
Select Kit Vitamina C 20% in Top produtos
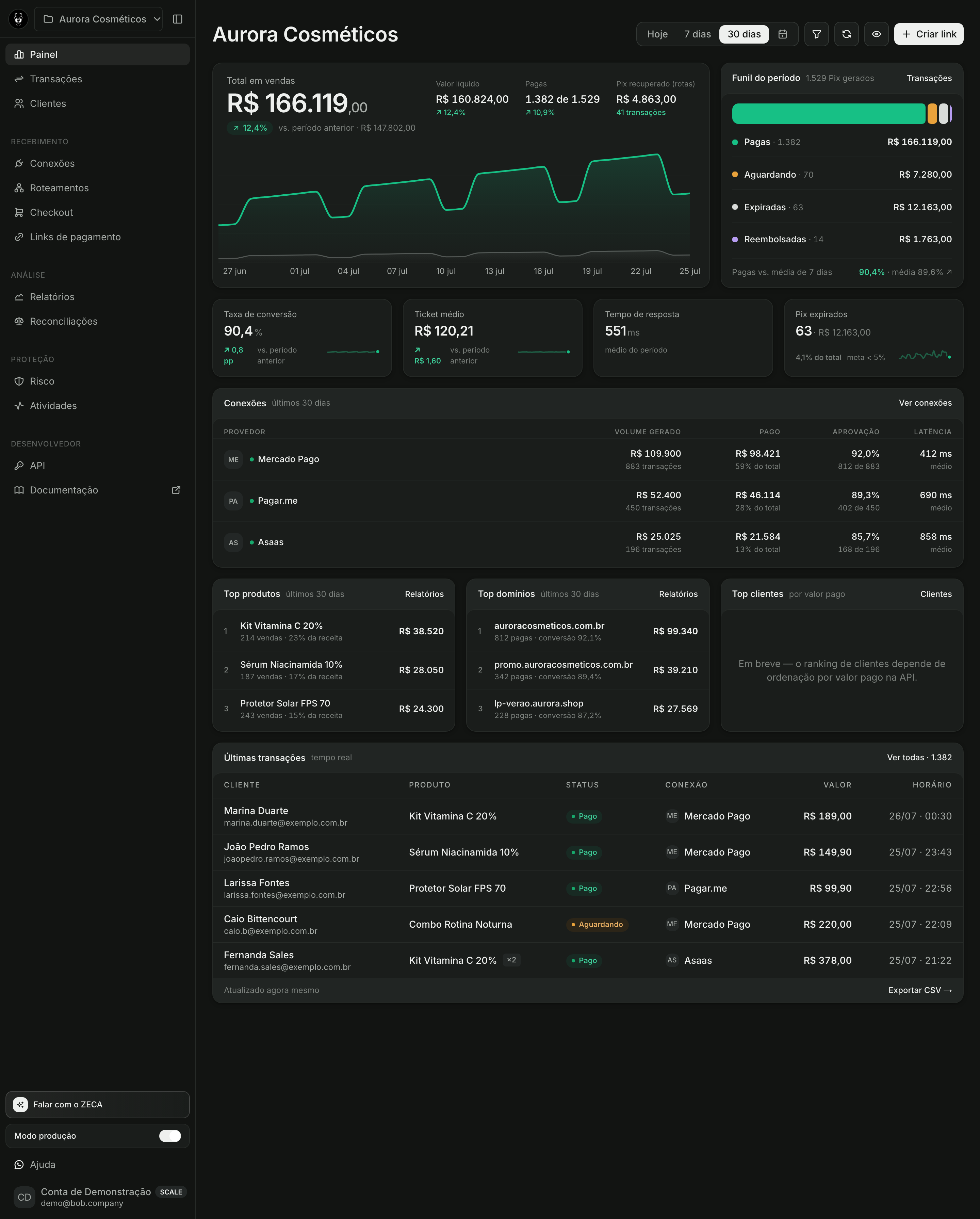click(333, 631)
